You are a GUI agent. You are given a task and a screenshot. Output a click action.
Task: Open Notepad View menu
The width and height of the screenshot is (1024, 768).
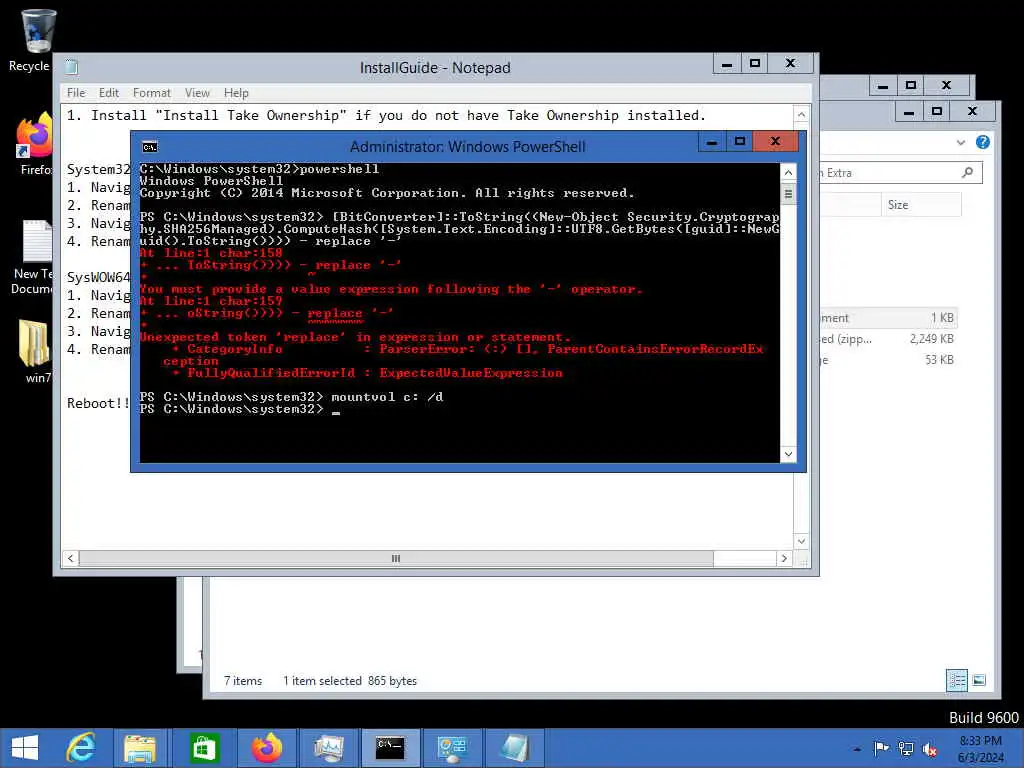(x=197, y=93)
